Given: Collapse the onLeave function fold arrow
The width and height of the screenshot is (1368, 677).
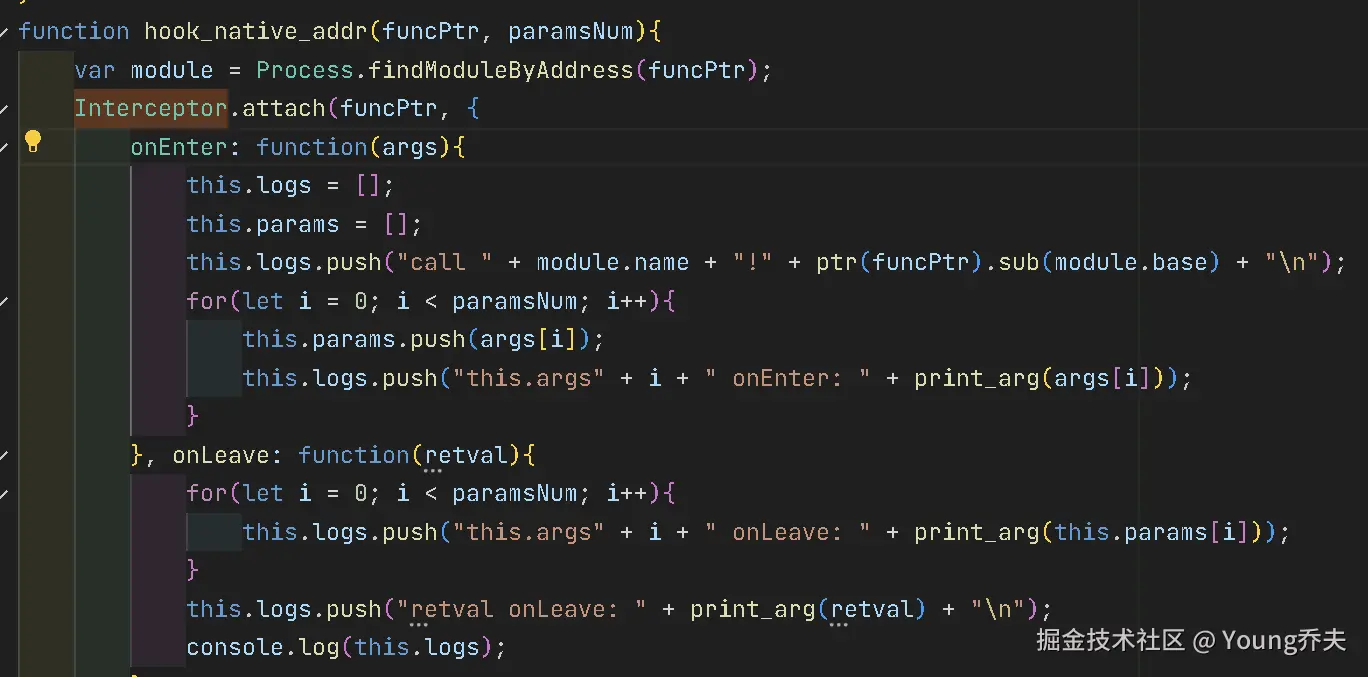Looking at the screenshot, I should pos(5,456).
